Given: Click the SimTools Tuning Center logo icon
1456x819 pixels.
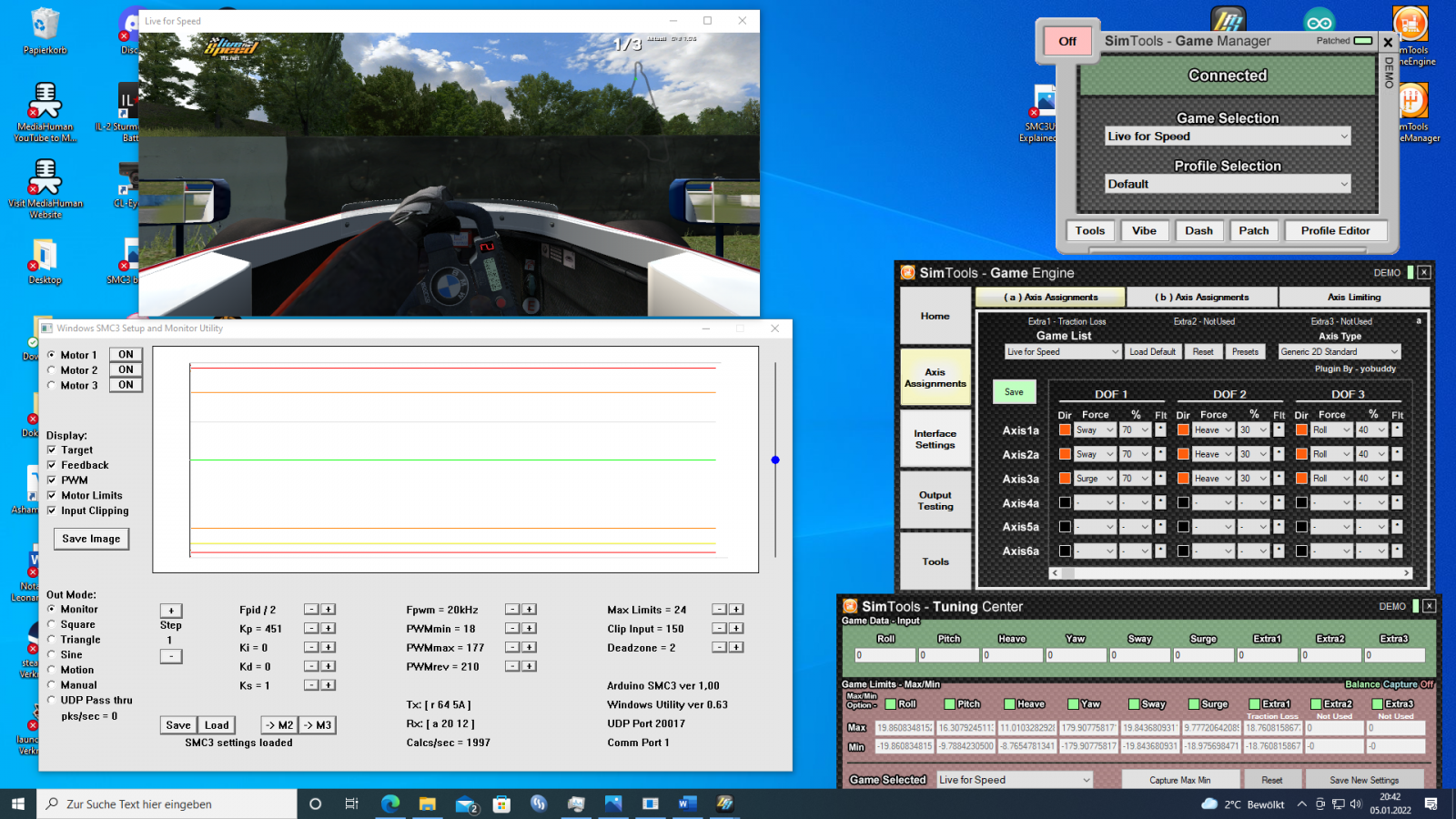Looking at the screenshot, I should (x=850, y=606).
